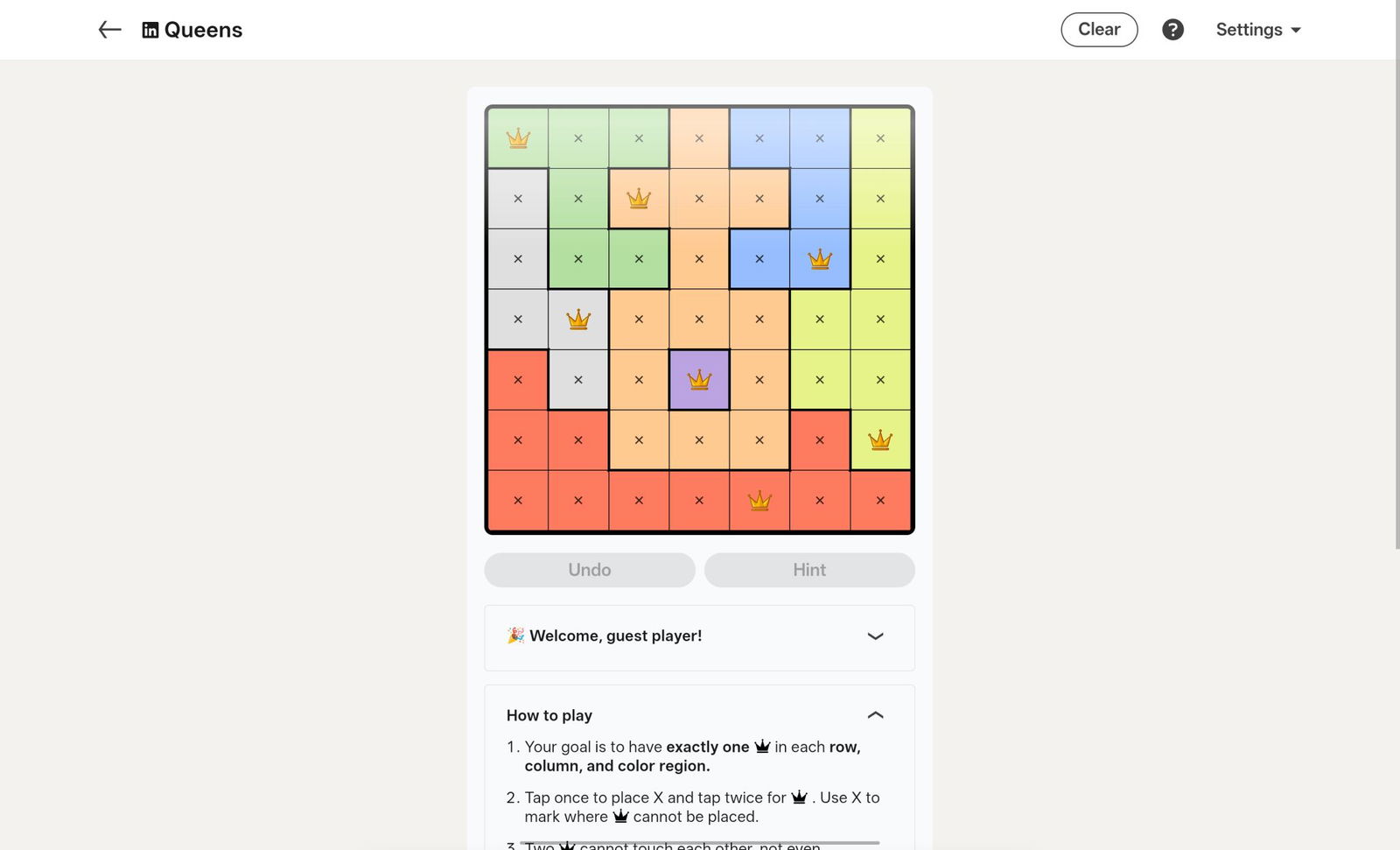Expand the Welcome, guest player section
The image size is (1400, 850).
click(x=875, y=636)
